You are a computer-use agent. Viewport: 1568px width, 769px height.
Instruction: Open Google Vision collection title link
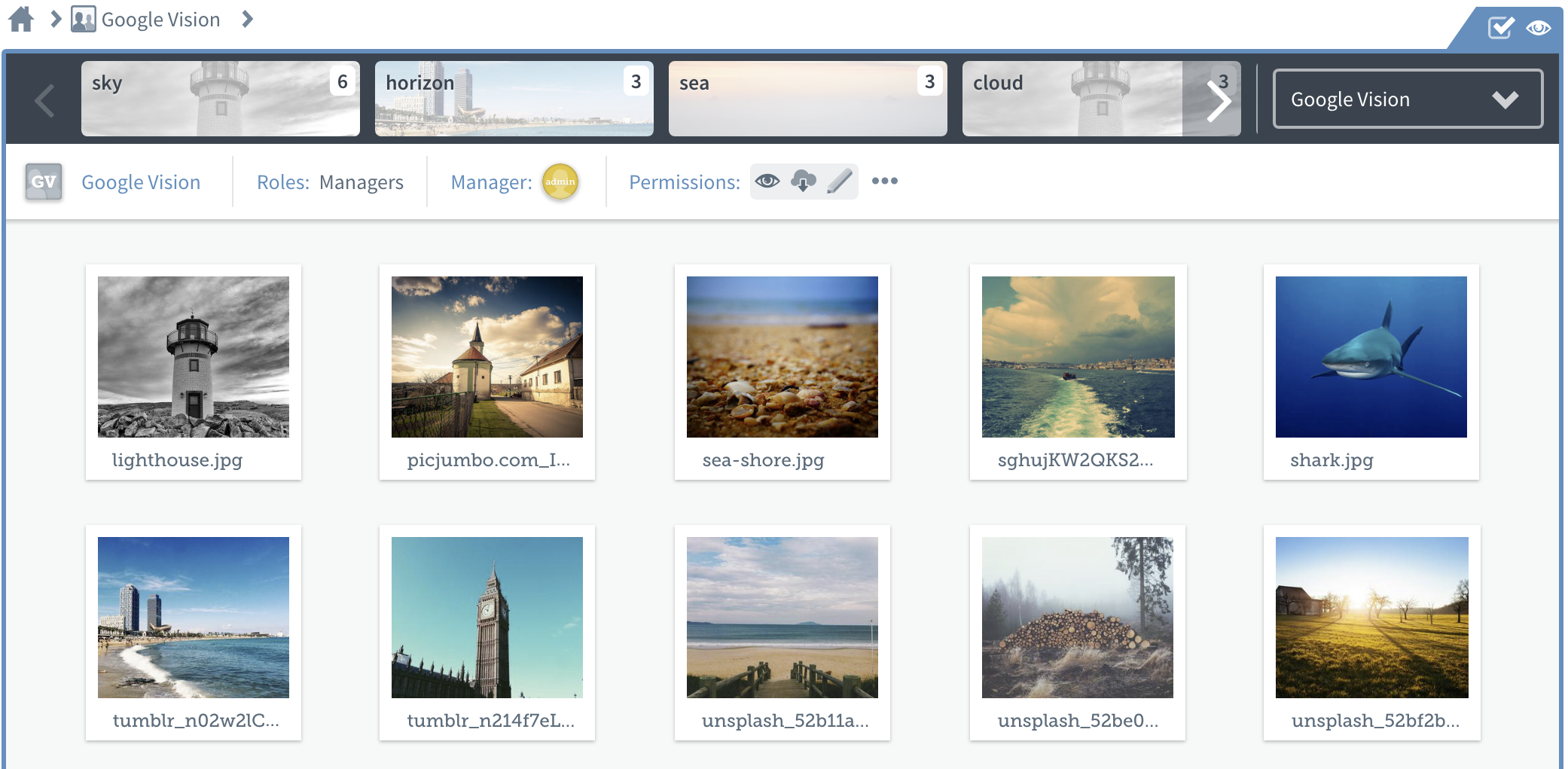141,182
